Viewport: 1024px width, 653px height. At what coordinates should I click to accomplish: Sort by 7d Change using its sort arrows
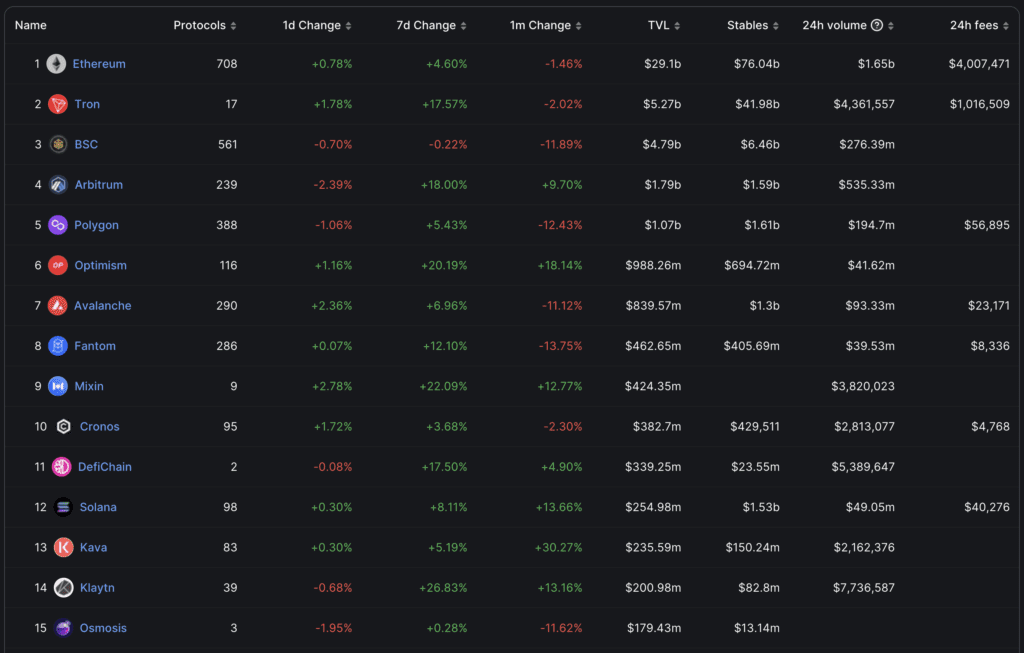click(463, 25)
